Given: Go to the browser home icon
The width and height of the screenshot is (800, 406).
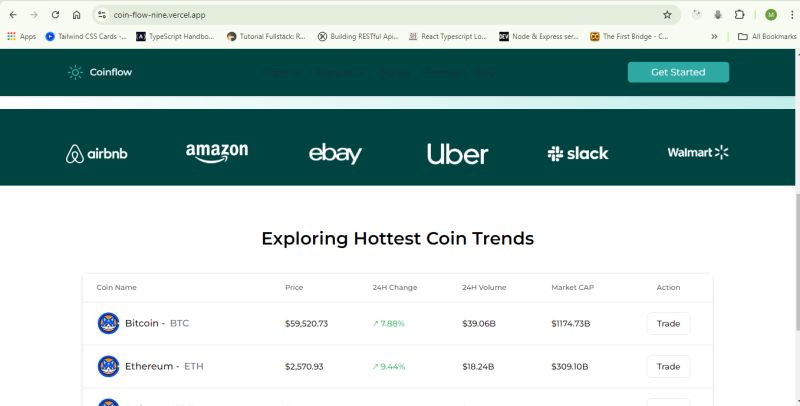Looking at the screenshot, I should 77,15.
